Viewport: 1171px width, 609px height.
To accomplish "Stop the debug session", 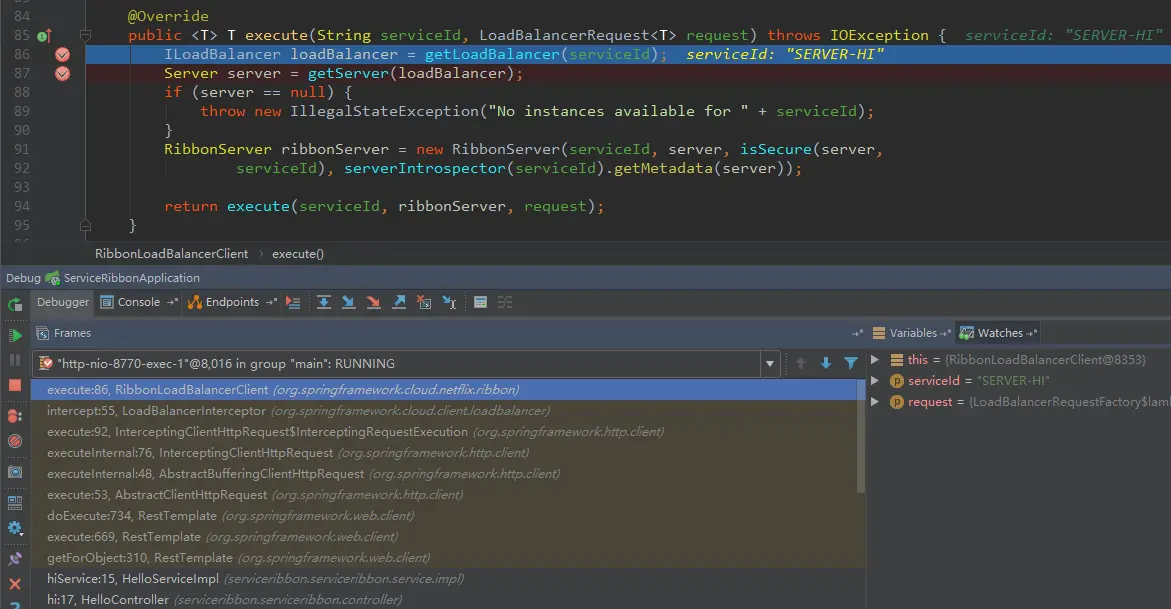I will click(15, 386).
